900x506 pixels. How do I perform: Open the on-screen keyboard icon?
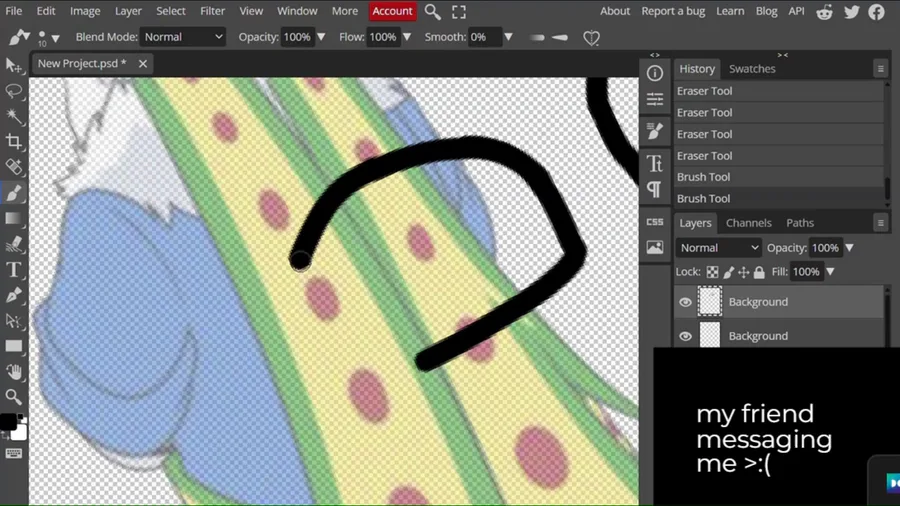pos(13,454)
